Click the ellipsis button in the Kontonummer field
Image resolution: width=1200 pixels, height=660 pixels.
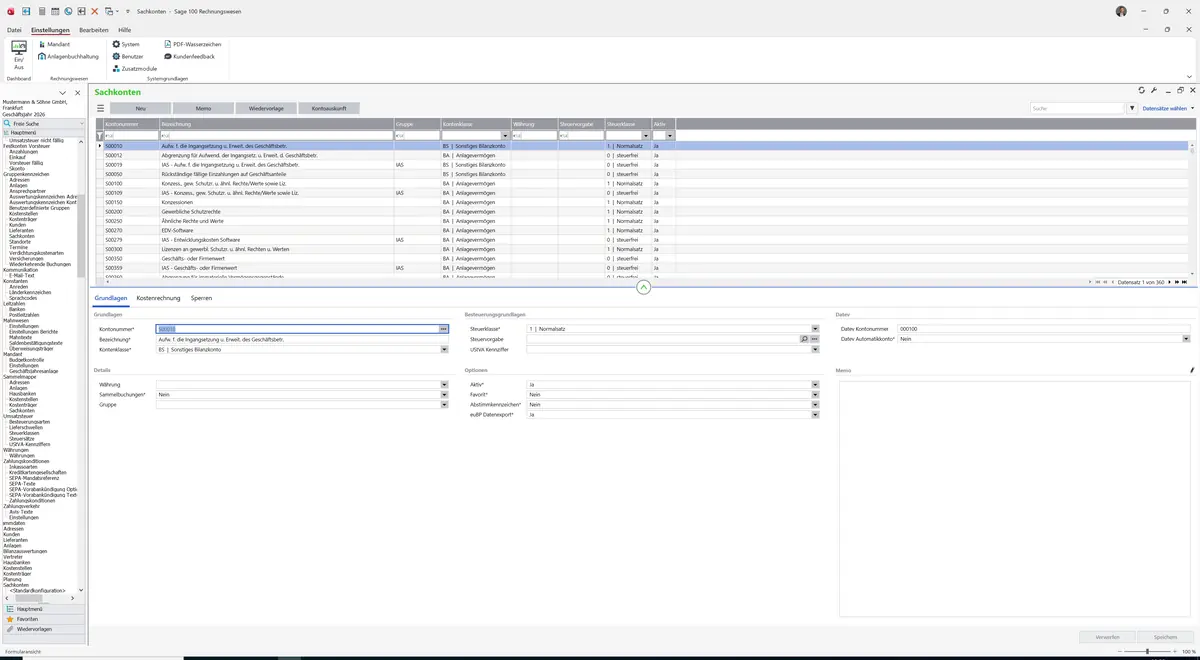444,328
